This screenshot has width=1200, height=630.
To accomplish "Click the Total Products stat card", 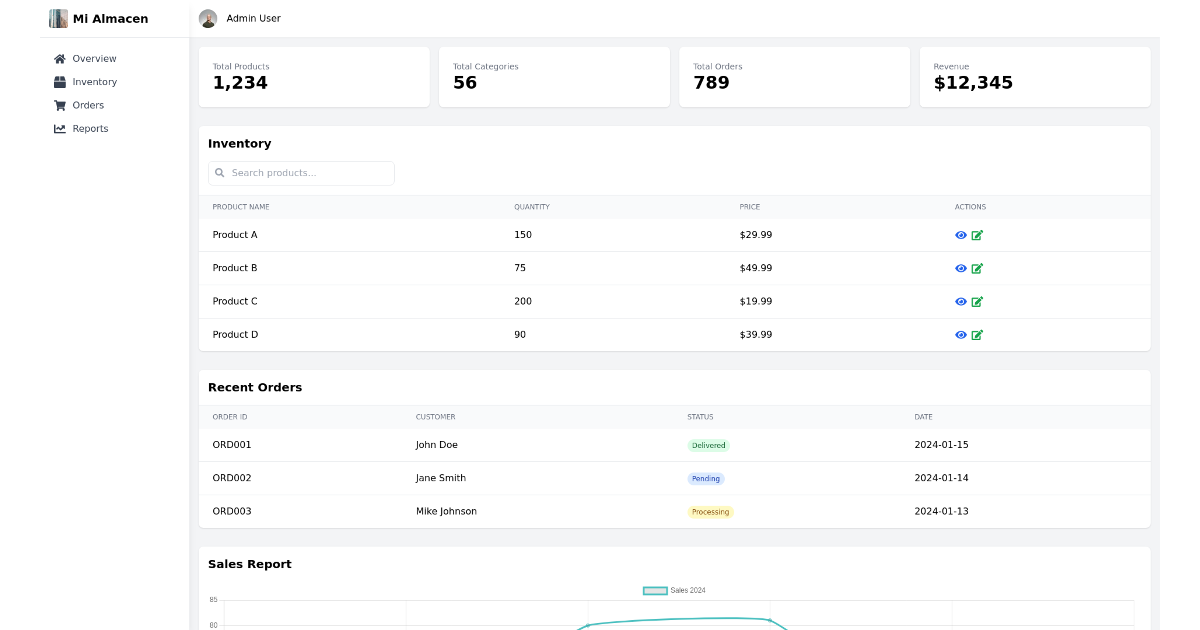I will [314, 77].
